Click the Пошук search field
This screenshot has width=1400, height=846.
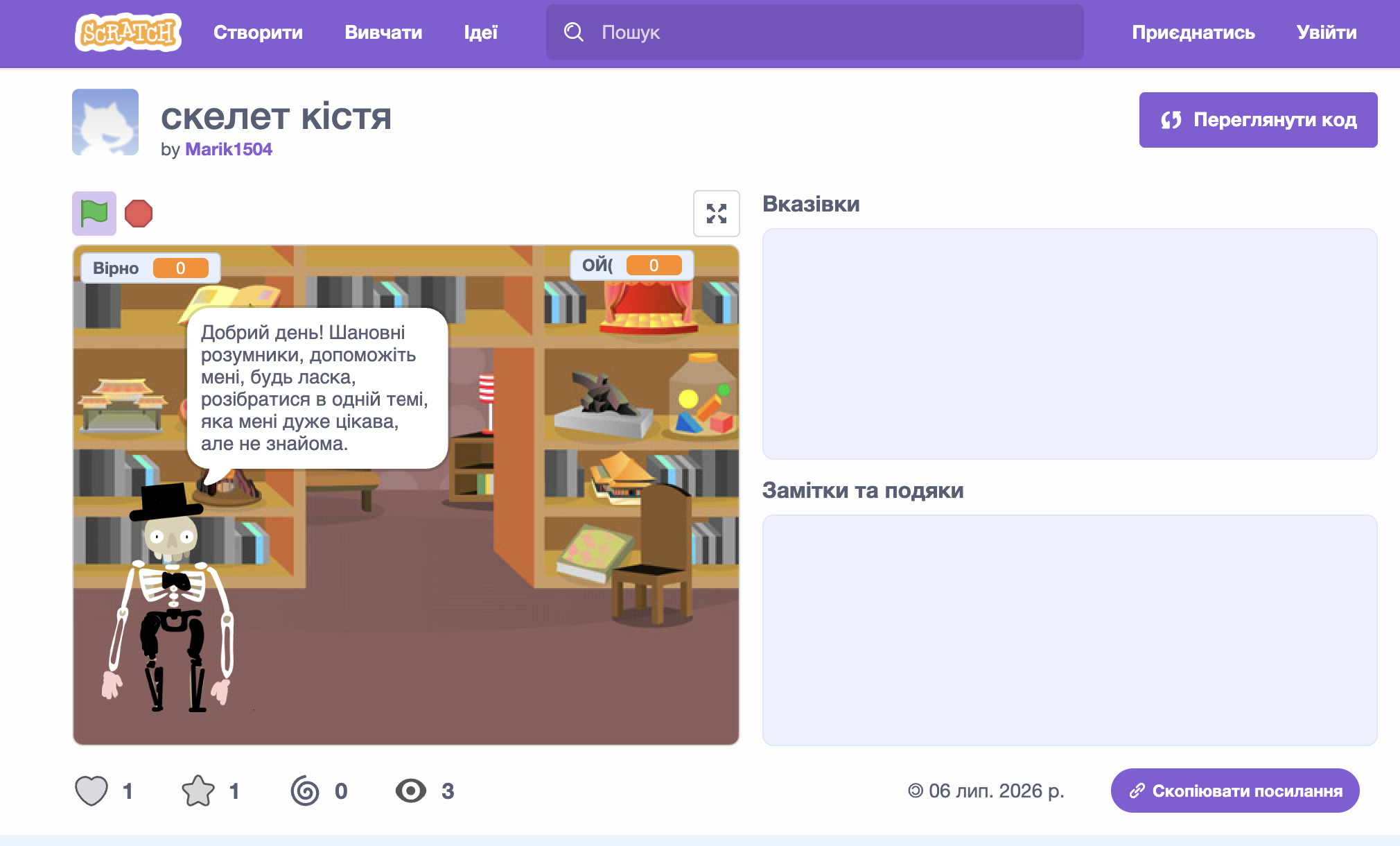tap(815, 32)
